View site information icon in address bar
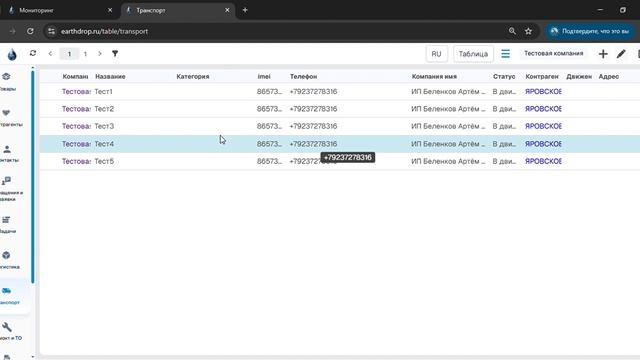The image size is (640, 360). pyautogui.click(x=51, y=31)
